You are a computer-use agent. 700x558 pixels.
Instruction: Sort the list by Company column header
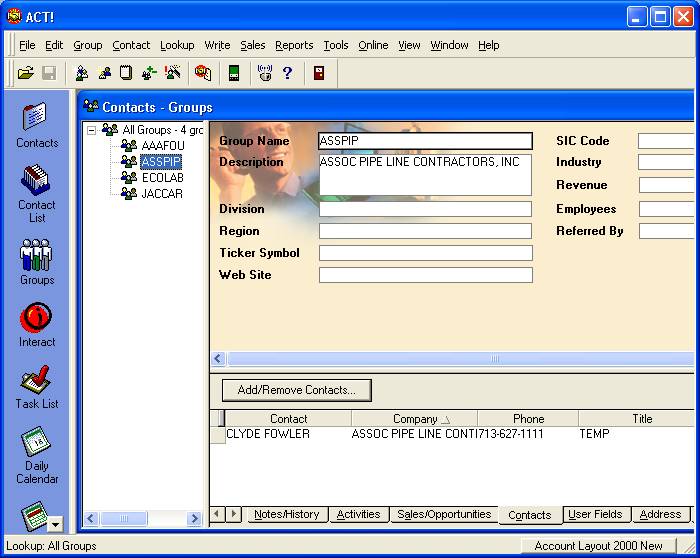coord(415,419)
